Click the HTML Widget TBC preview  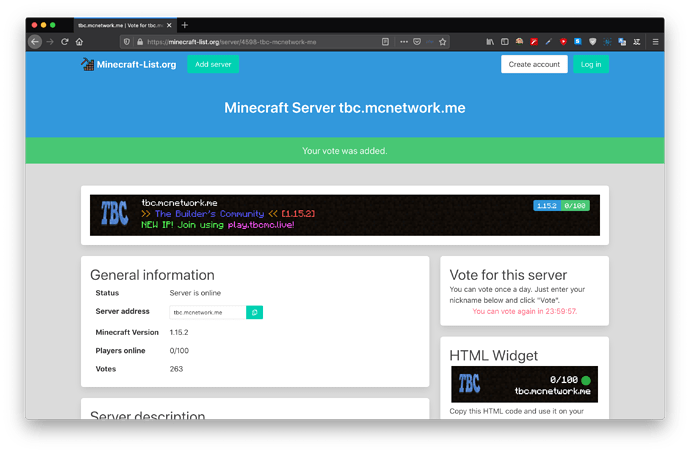click(525, 384)
